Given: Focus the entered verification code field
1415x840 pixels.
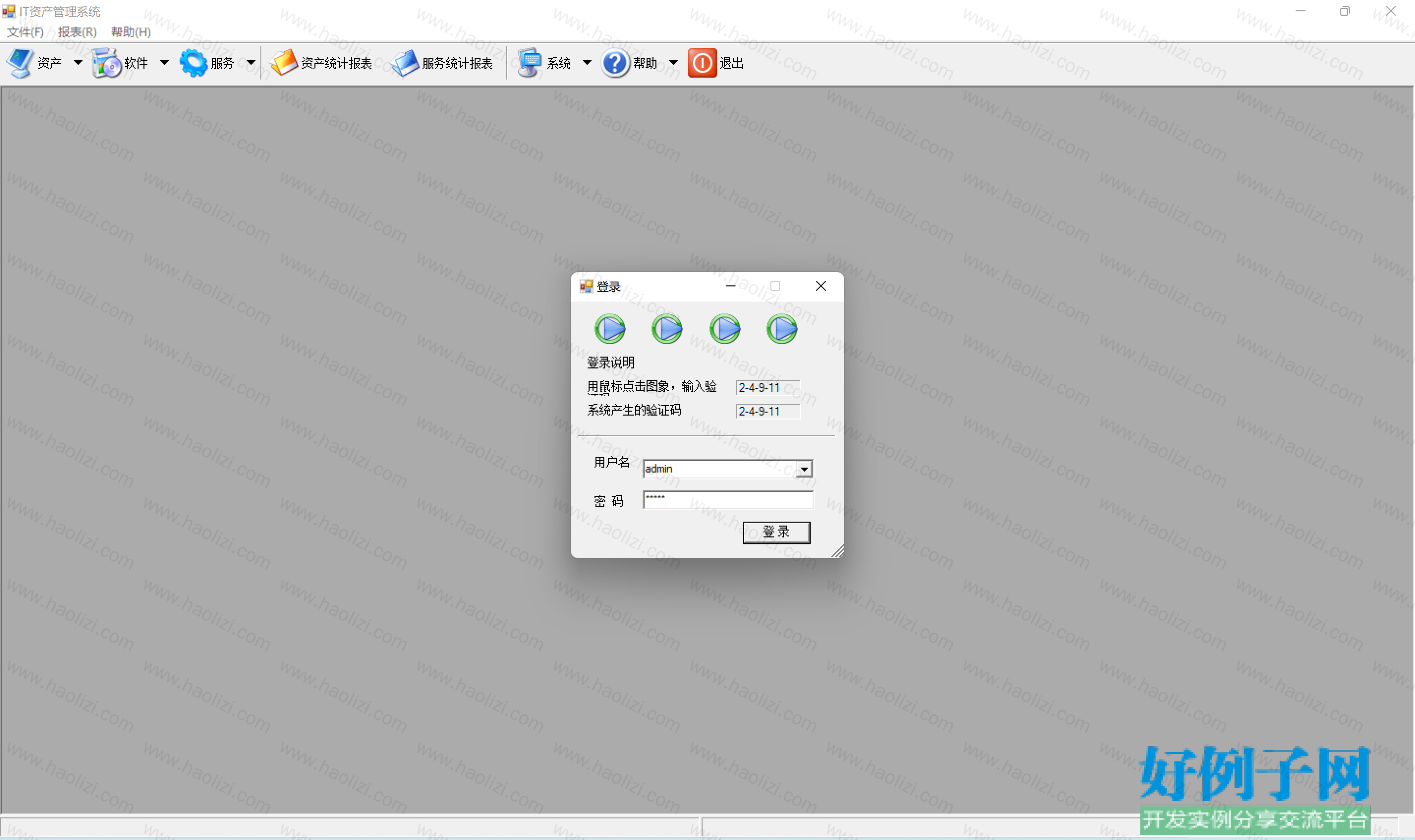Looking at the screenshot, I should coord(768,388).
